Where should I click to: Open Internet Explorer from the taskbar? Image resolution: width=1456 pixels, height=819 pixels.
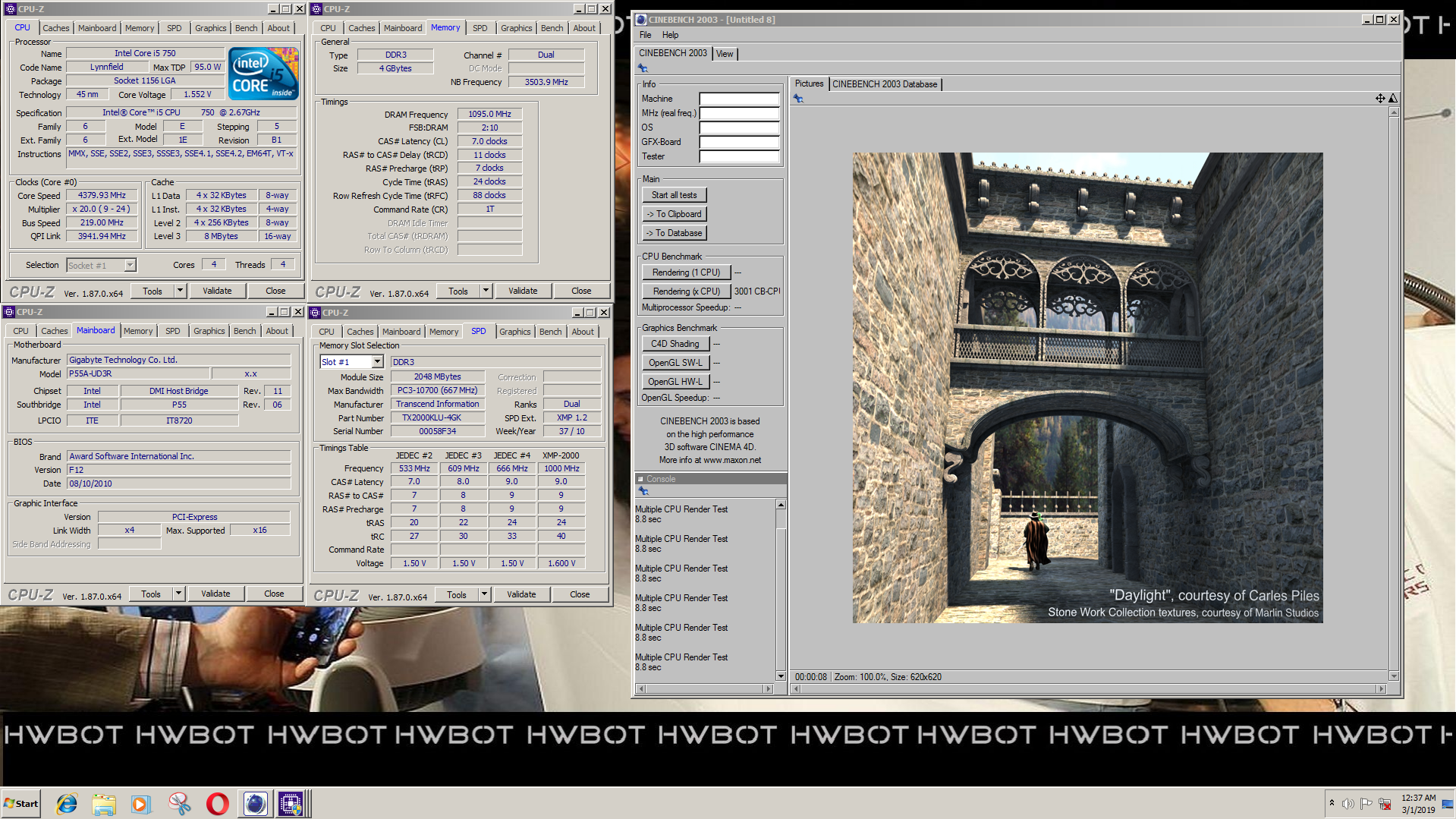pyautogui.click(x=67, y=803)
